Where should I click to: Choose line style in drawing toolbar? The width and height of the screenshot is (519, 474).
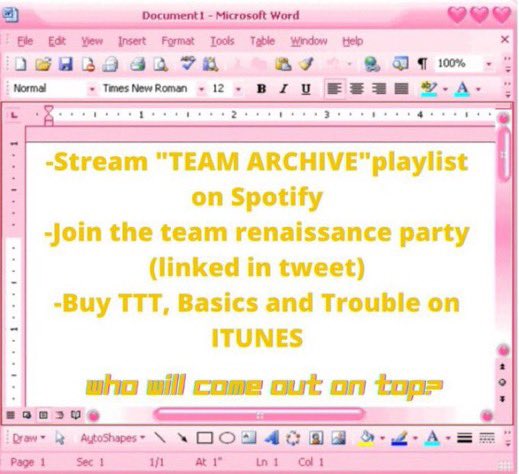[x=464, y=438]
